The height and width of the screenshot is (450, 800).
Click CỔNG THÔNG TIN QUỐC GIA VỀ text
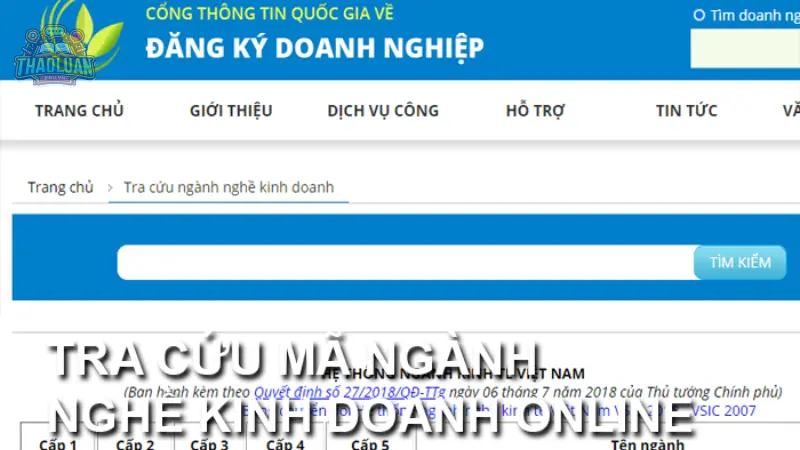pos(269,13)
